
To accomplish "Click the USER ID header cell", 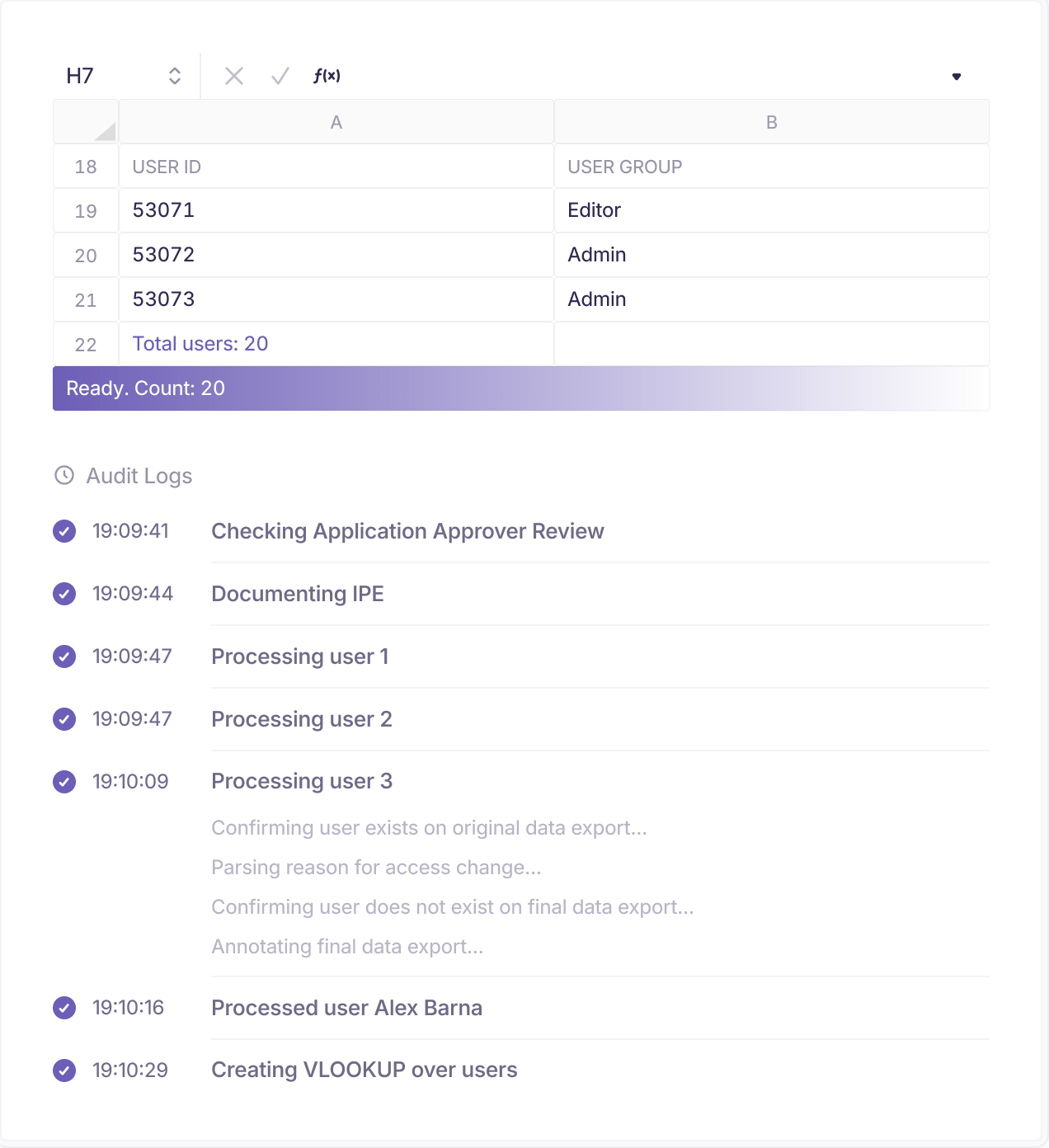I will pyautogui.click(x=336, y=167).
